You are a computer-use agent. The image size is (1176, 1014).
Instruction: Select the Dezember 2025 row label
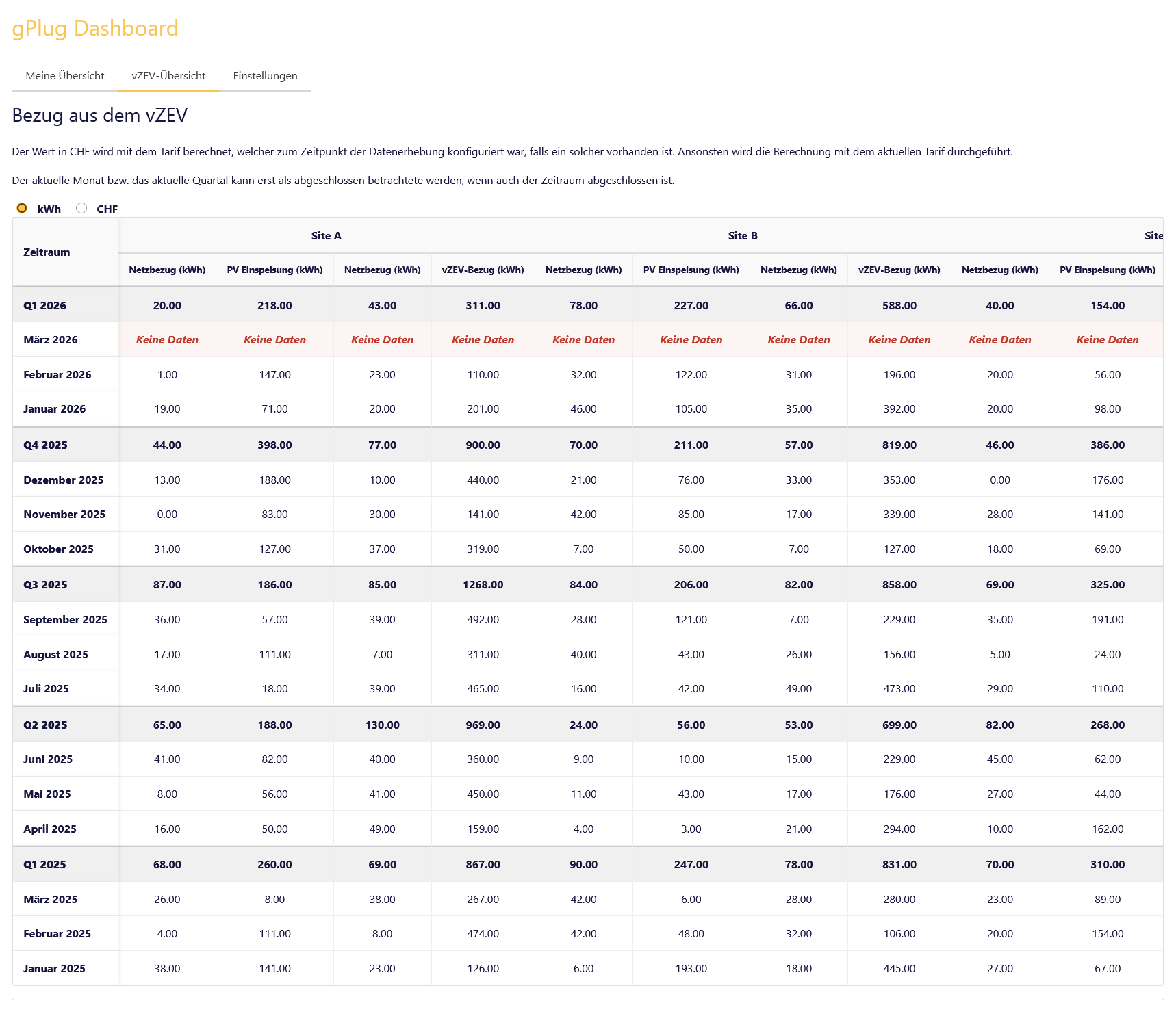click(64, 480)
